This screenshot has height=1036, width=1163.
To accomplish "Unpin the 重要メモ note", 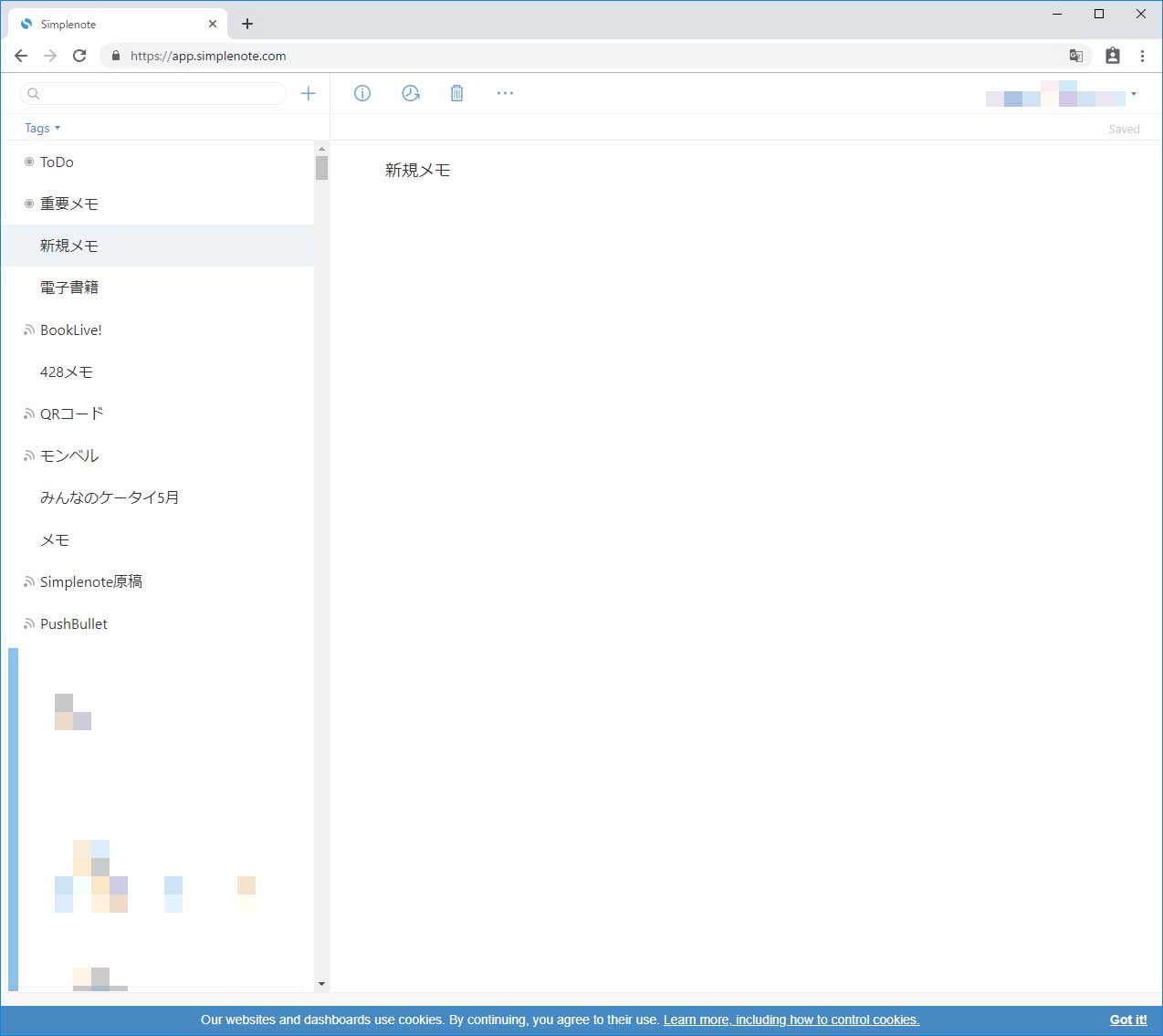I will tap(28, 203).
